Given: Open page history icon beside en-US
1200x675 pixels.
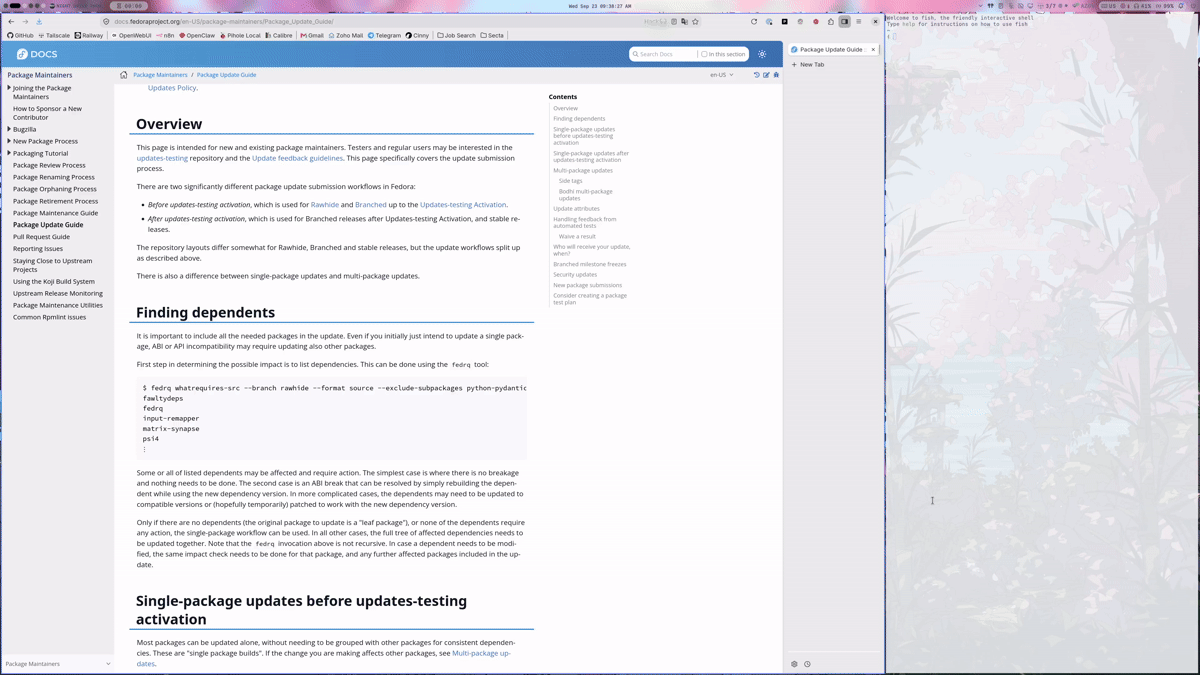Looking at the screenshot, I should click(756, 75).
